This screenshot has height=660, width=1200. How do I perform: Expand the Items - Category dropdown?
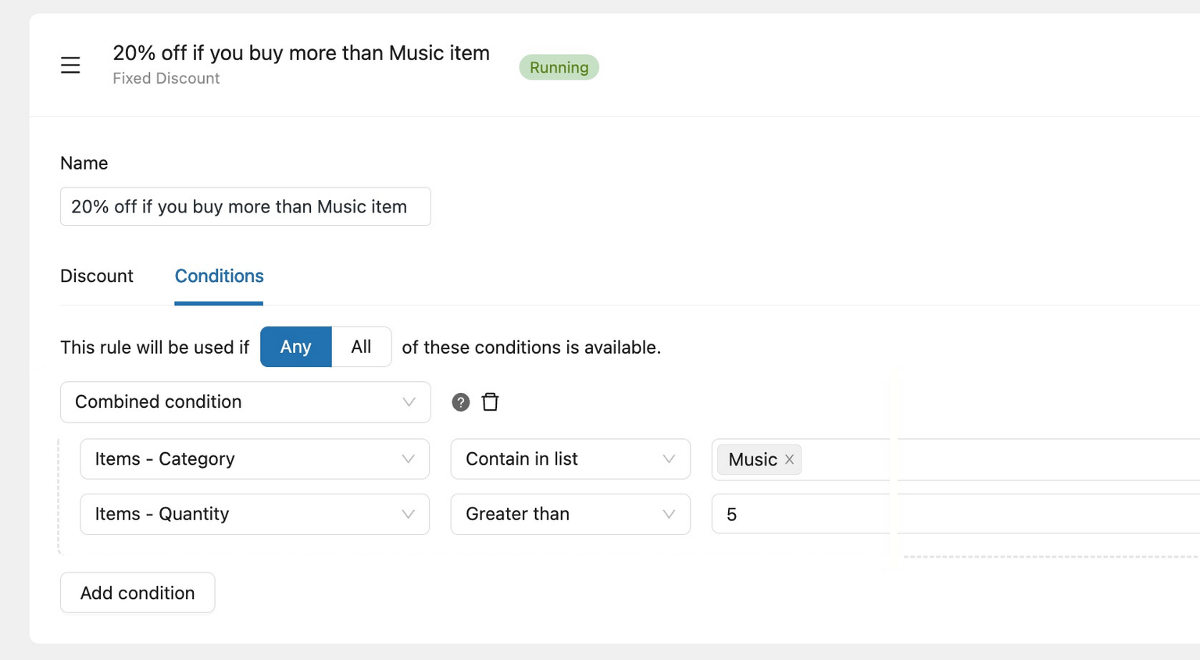[254, 459]
